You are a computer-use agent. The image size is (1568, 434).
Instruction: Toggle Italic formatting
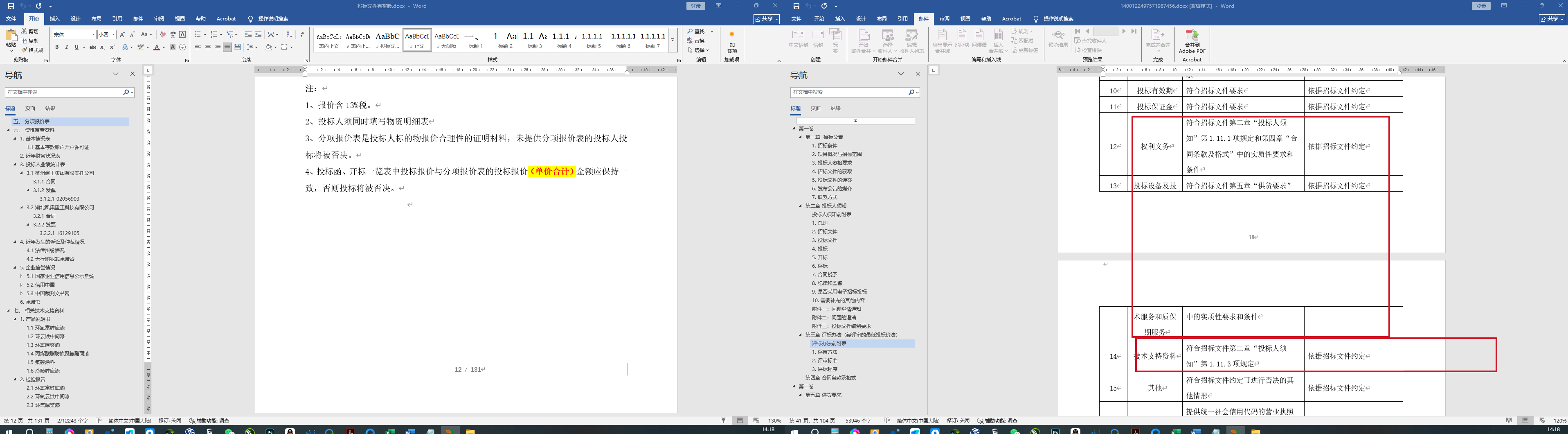pyautogui.click(x=67, y=47)
